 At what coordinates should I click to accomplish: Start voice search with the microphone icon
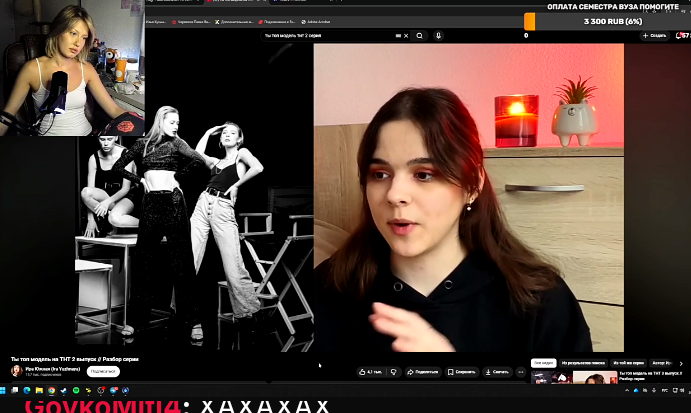[438, 36]
